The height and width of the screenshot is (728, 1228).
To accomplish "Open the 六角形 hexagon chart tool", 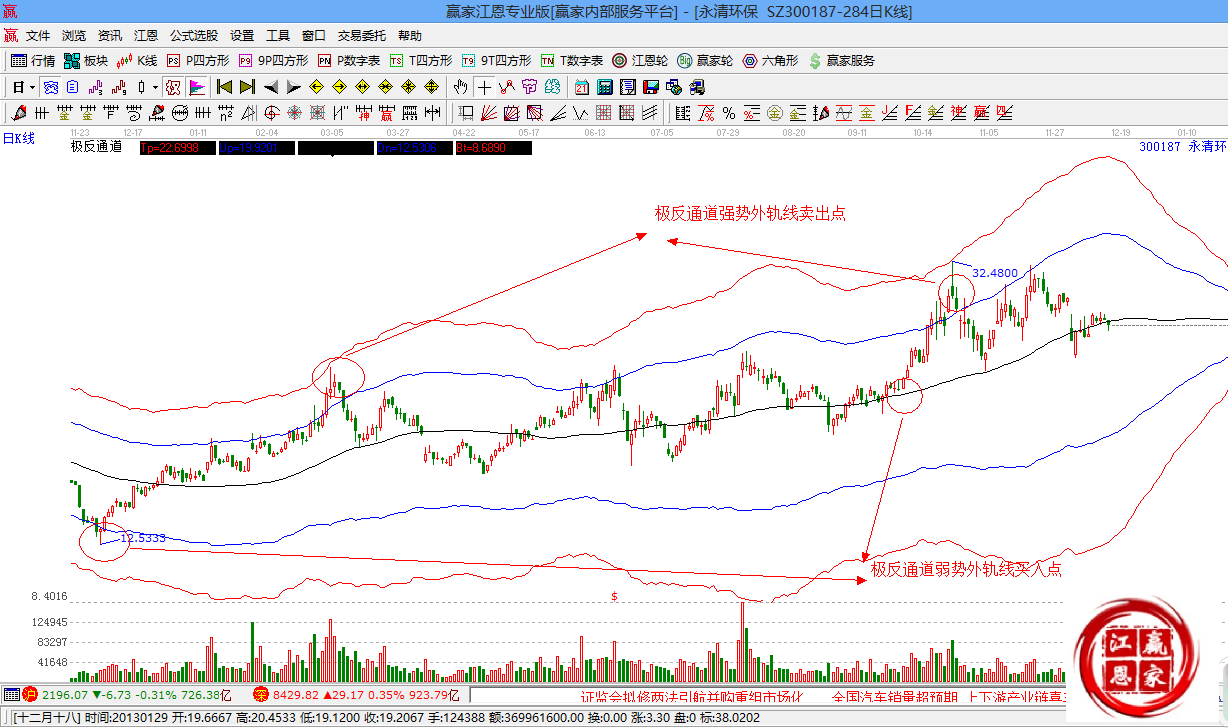I will click(x=770, y=61).
